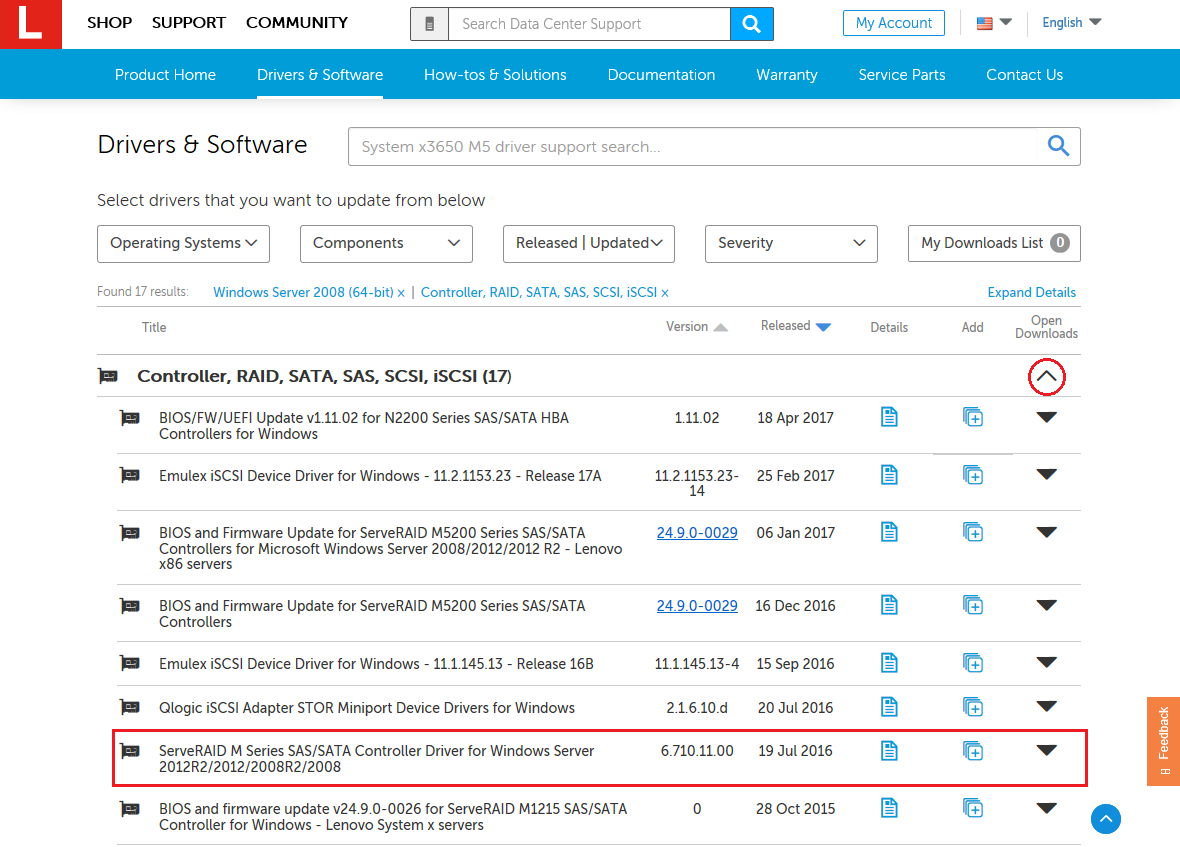Viewport: 1180px width, 847px height.
Task: Expand downloads for ServeRAID M Series driver
Action: tap(1046, 750)
